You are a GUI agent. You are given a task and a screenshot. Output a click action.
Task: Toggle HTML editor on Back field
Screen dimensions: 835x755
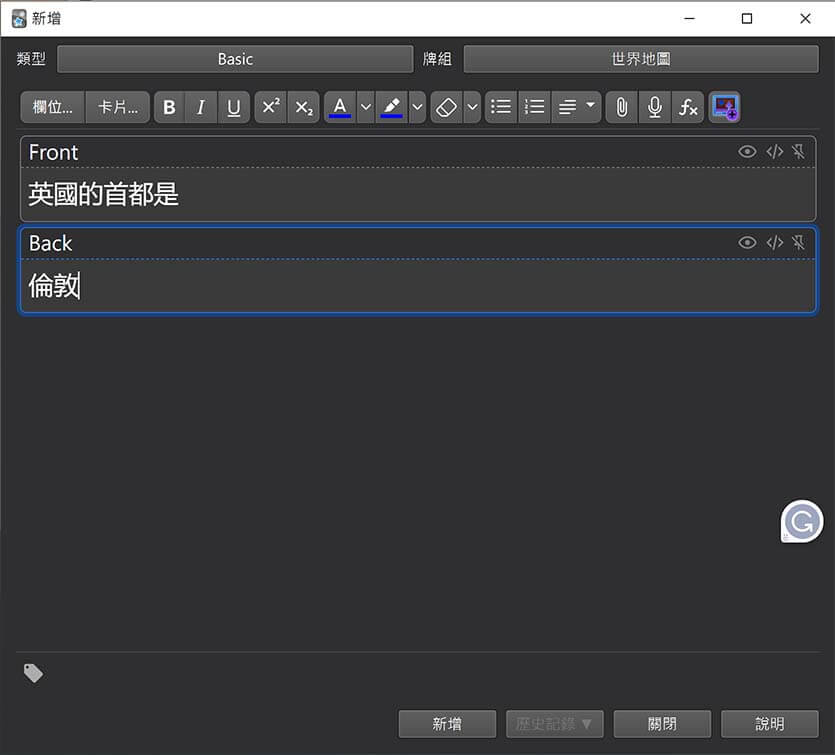[774, 243]
